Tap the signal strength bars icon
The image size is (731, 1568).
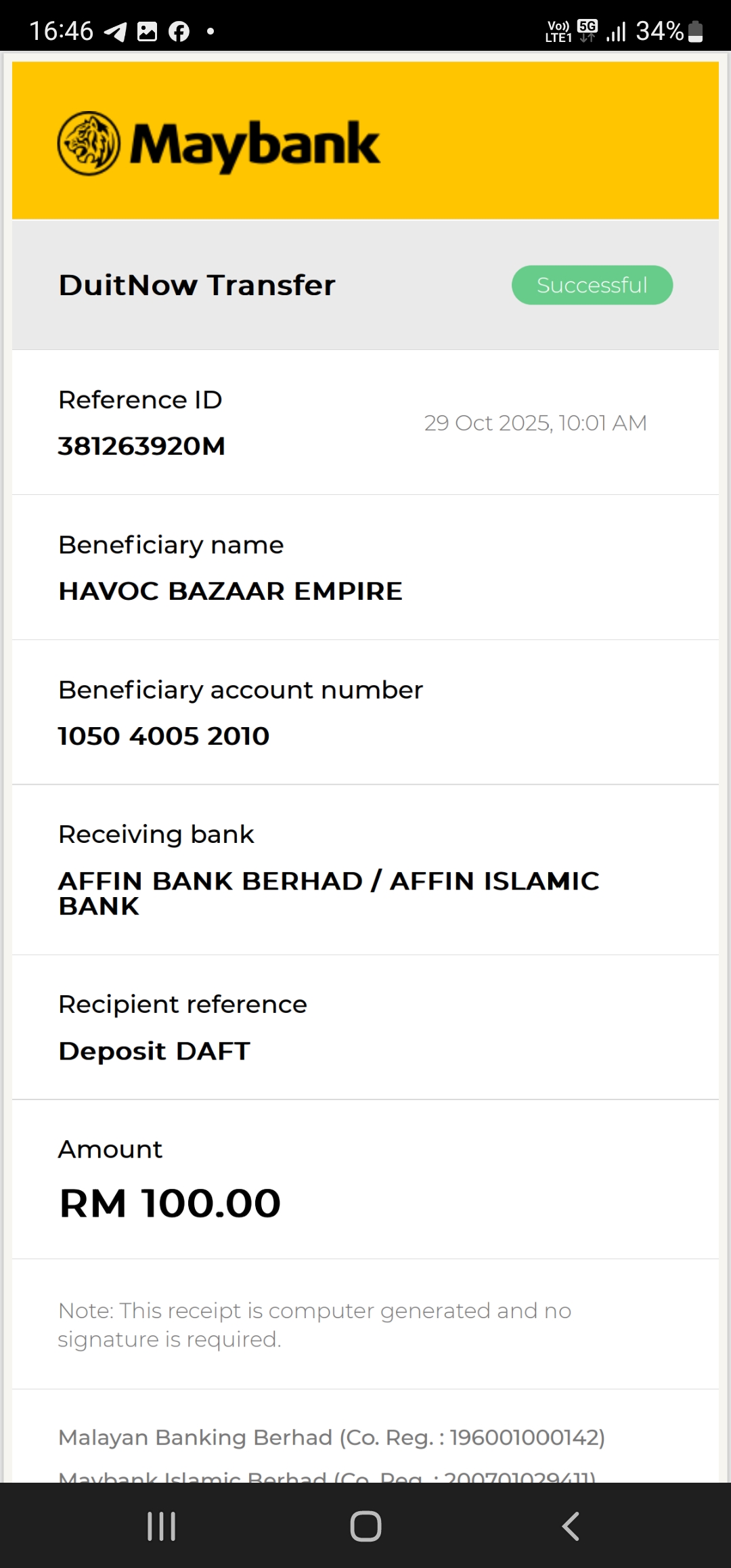(616, 31)
